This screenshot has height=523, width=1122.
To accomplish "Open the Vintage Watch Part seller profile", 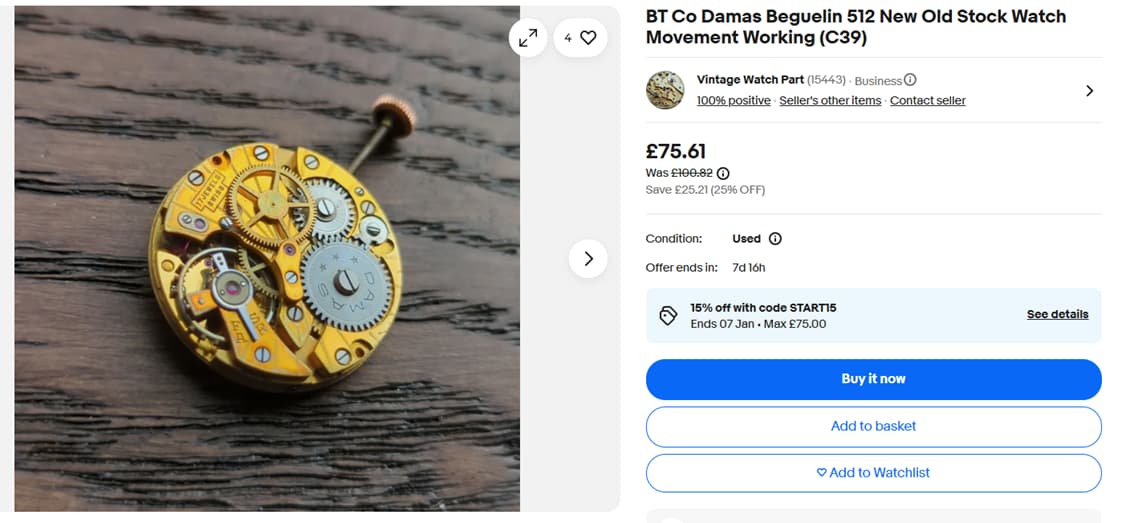I will pos(750,80).
